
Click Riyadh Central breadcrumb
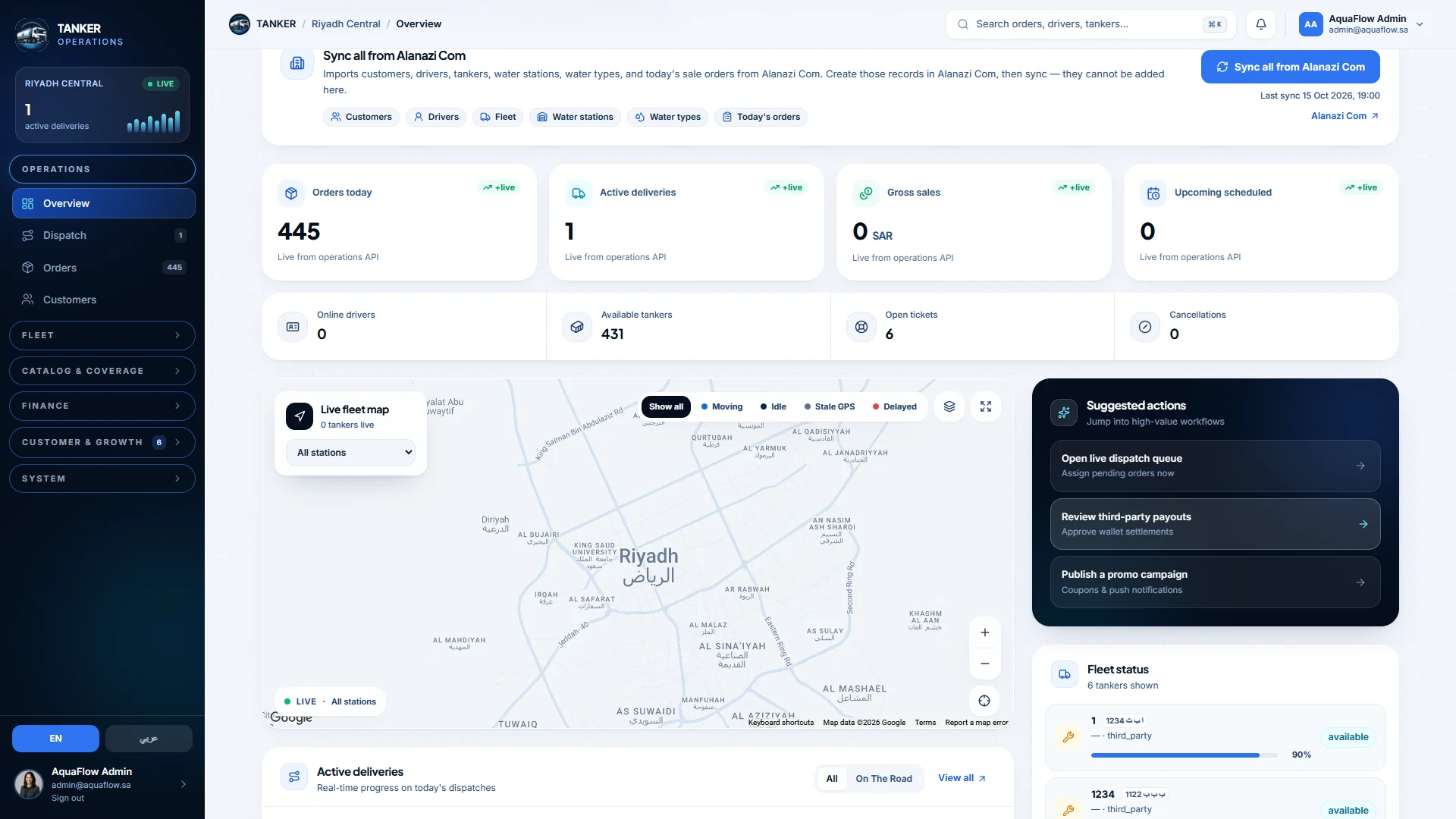(x=346, y=24)
